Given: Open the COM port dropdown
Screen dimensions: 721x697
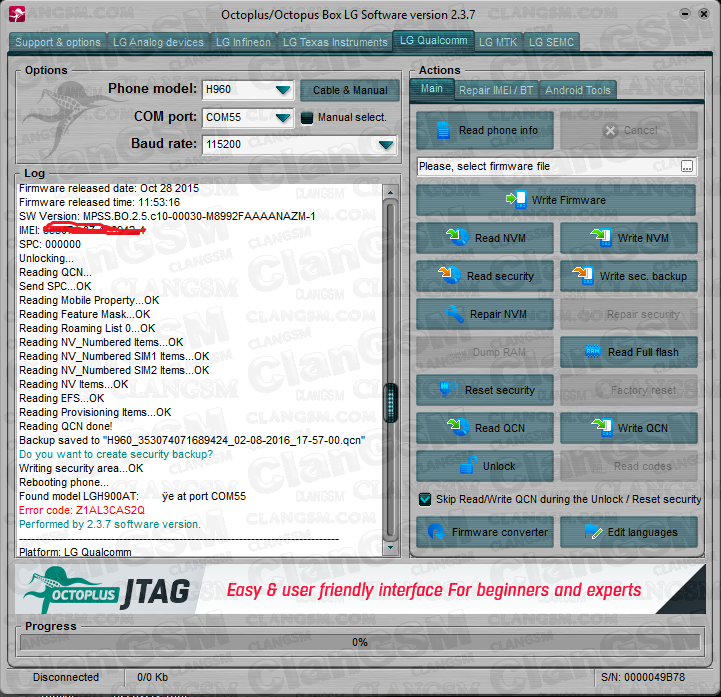Looking at the screenshot, I should click(284, 118).
